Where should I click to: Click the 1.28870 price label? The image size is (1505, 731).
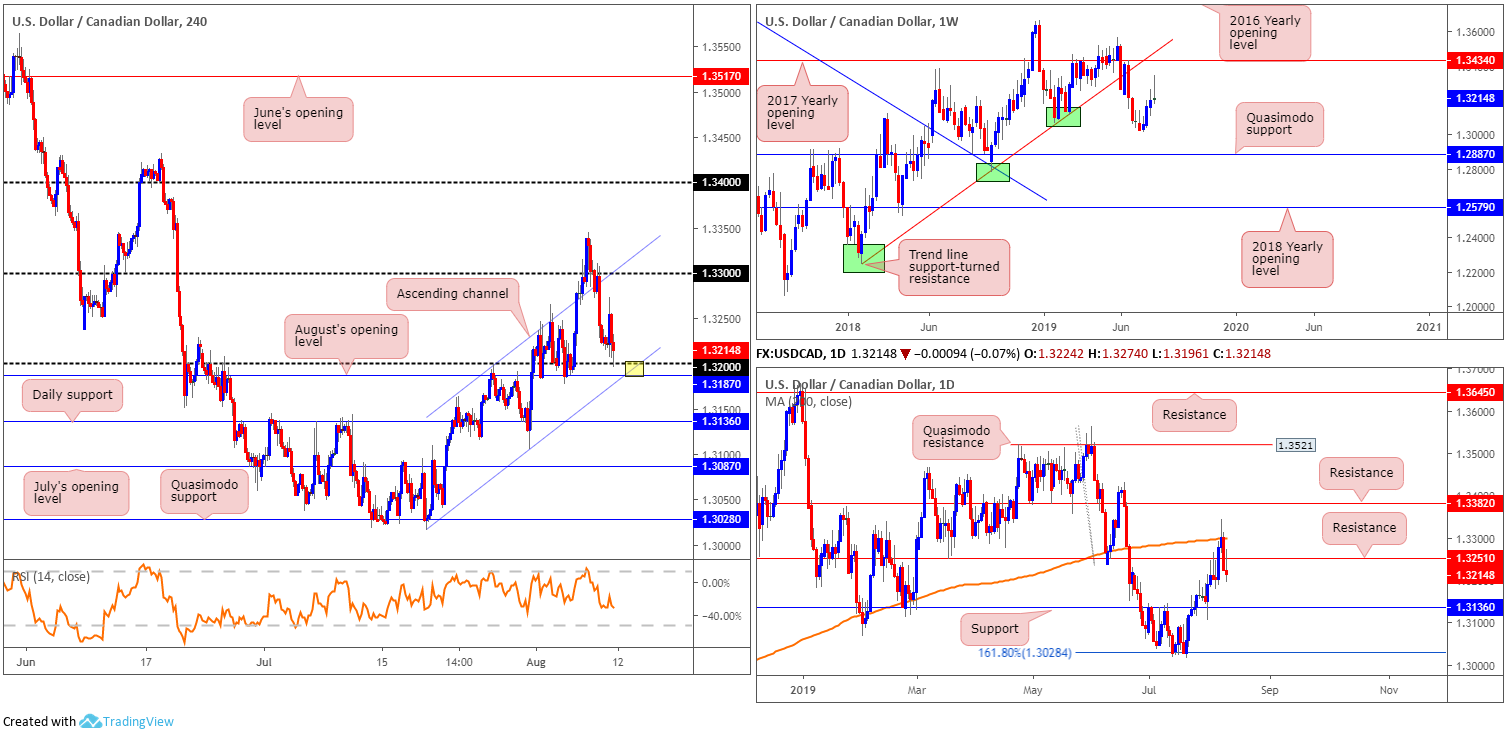pos(1475,154)
